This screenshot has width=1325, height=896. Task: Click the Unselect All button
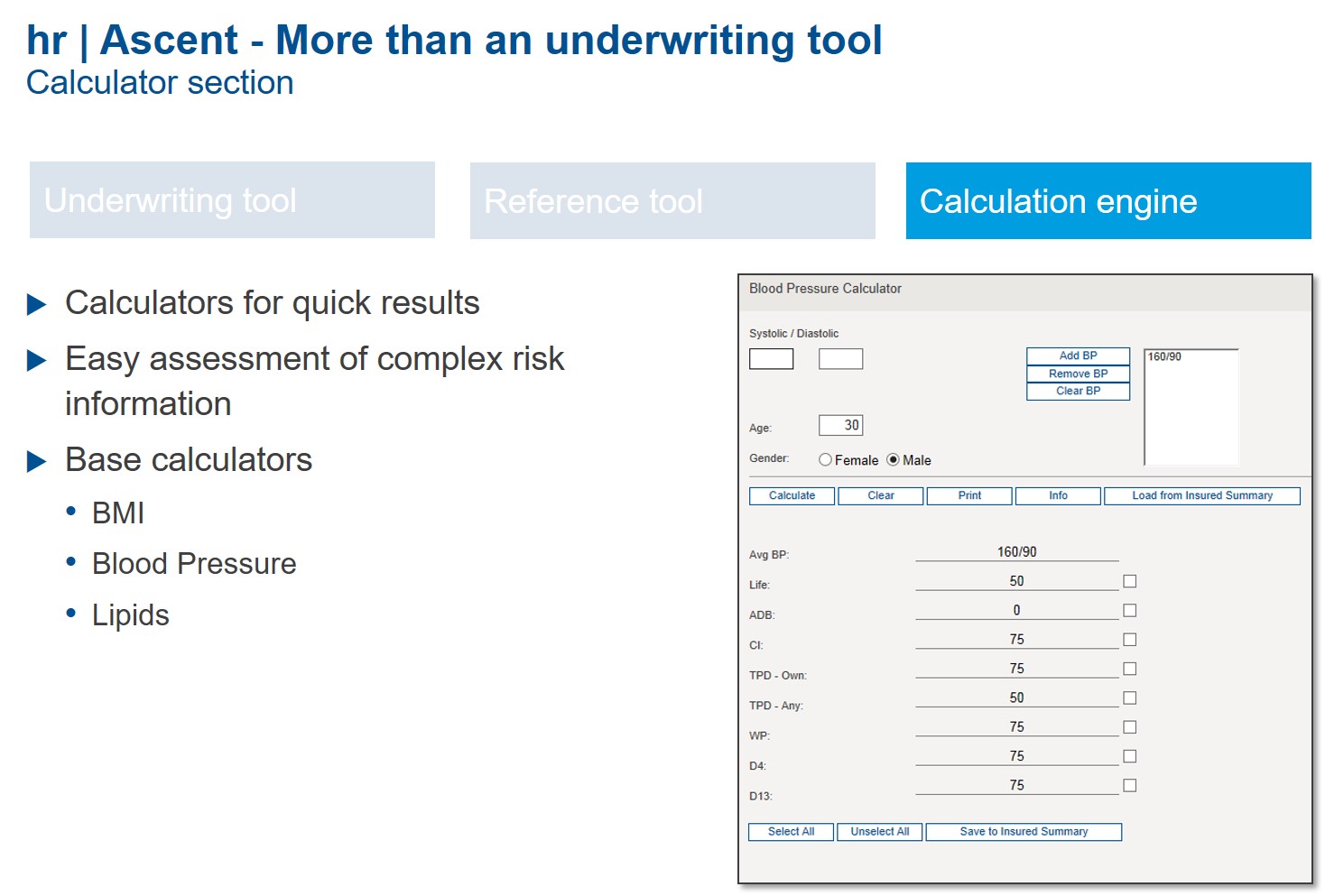click(880, 832)
